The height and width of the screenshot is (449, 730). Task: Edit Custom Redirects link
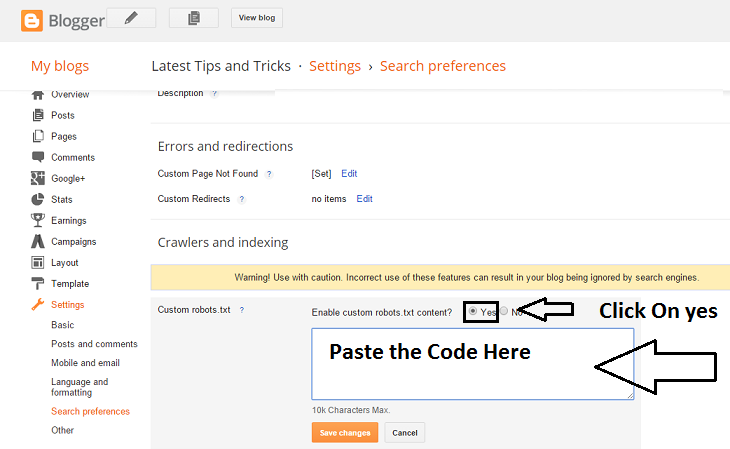[x=365, y=199]
